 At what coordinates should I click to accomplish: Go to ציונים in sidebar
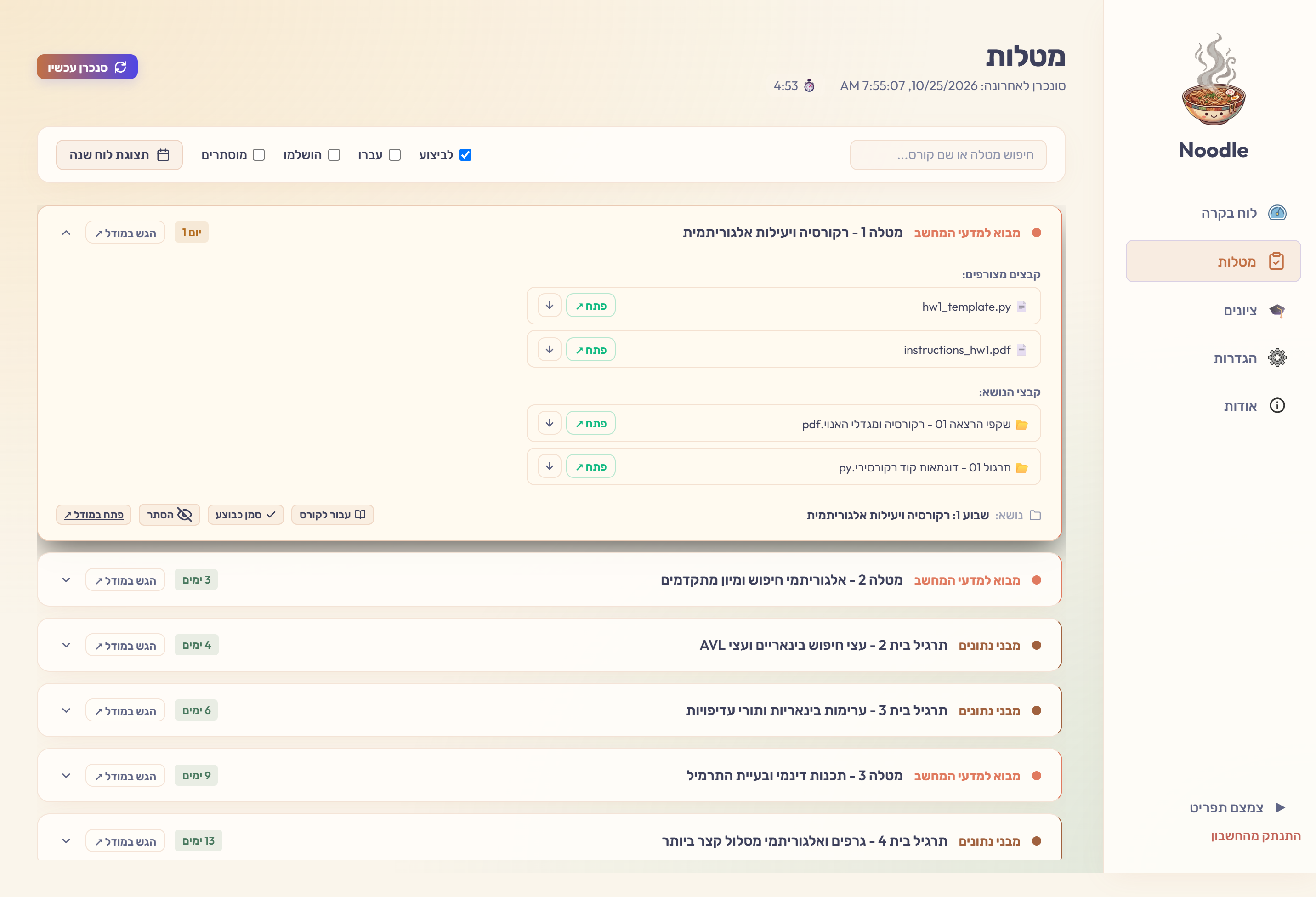coord(1213,310)
